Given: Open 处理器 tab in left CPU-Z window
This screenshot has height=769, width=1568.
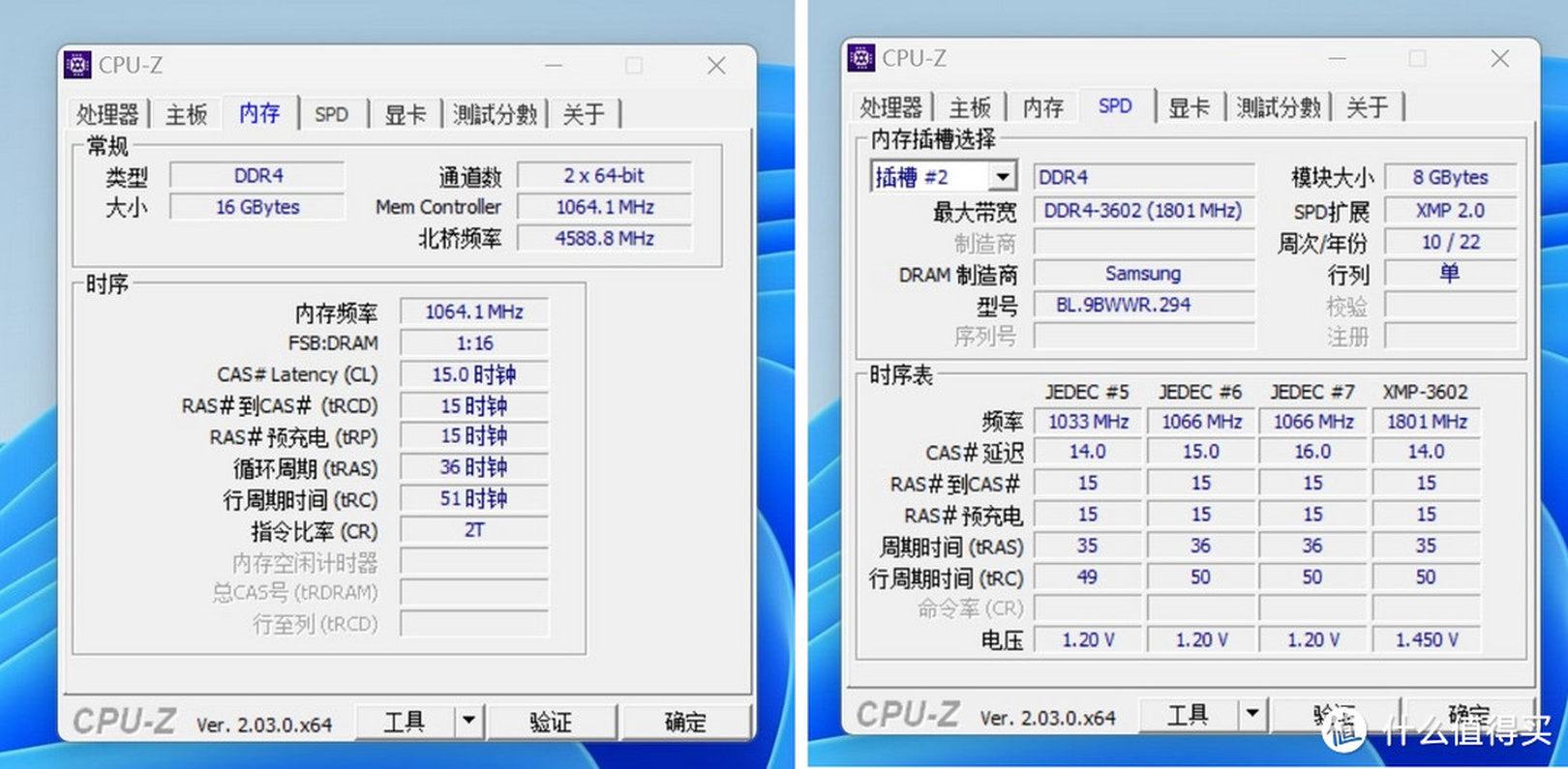Looking at the screenshot, I should (107, 114).
